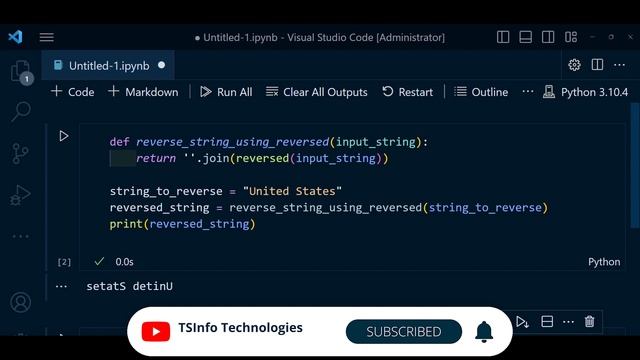The width and height of the screenshot is (640, 360).
Task: Delete the cell with trash icon
Action: coord(589,322)
